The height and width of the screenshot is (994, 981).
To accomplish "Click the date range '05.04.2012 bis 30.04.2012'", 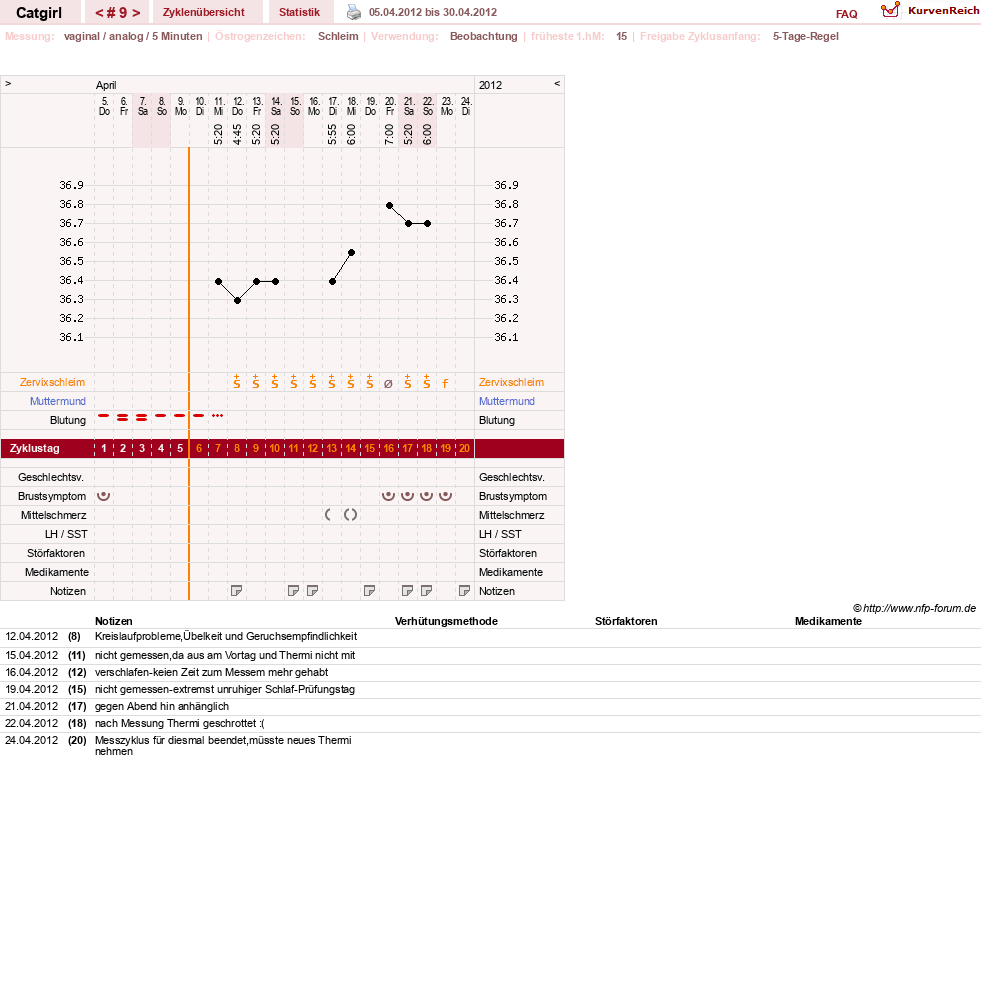I will (x=433, y=12).
